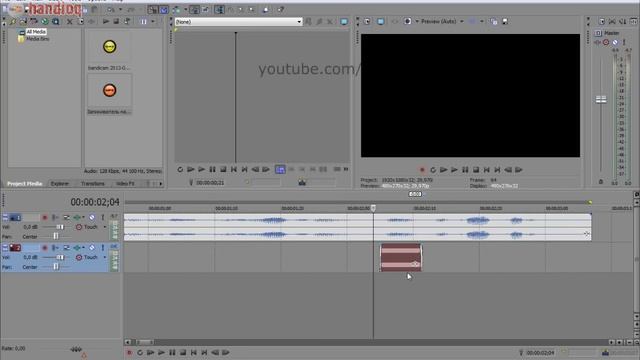Toggle Lock Envelopes to Events button
640x360 pixels.
[x=194, y=10]
